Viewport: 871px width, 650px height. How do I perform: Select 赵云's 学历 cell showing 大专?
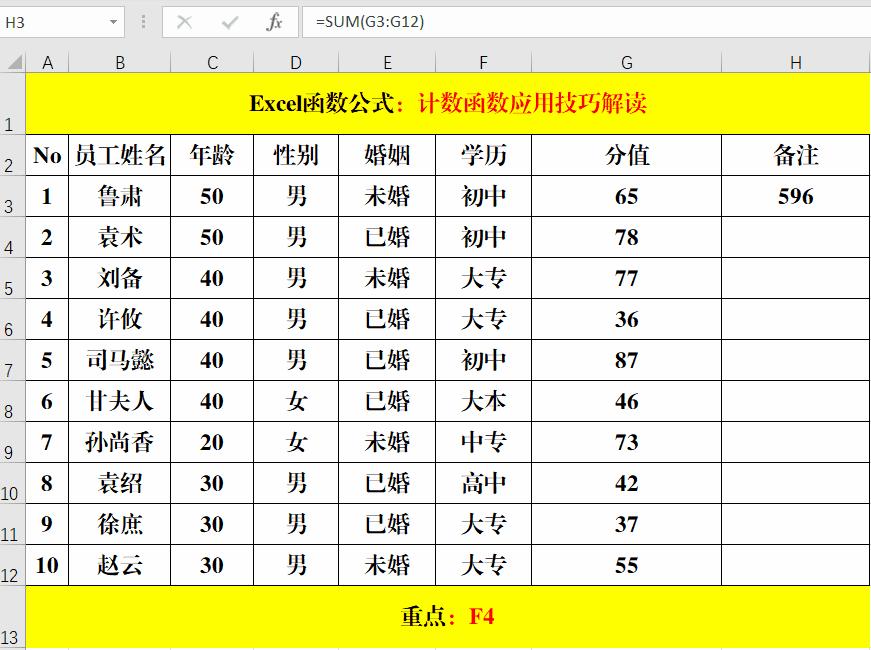click(x=482, y=565)
